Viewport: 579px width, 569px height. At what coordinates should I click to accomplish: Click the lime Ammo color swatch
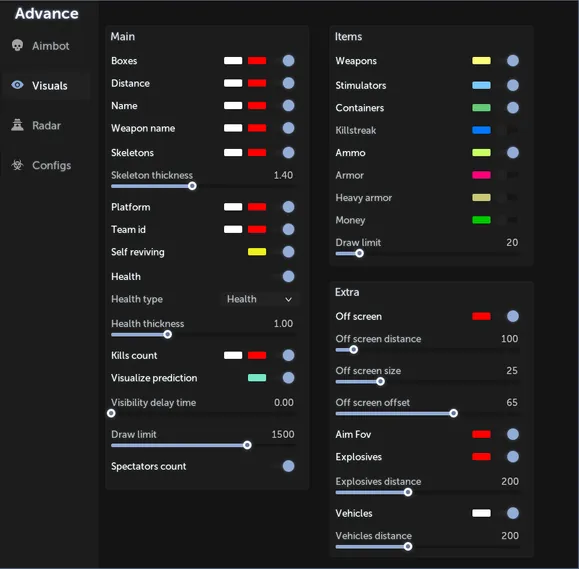(x=482, y=152)
